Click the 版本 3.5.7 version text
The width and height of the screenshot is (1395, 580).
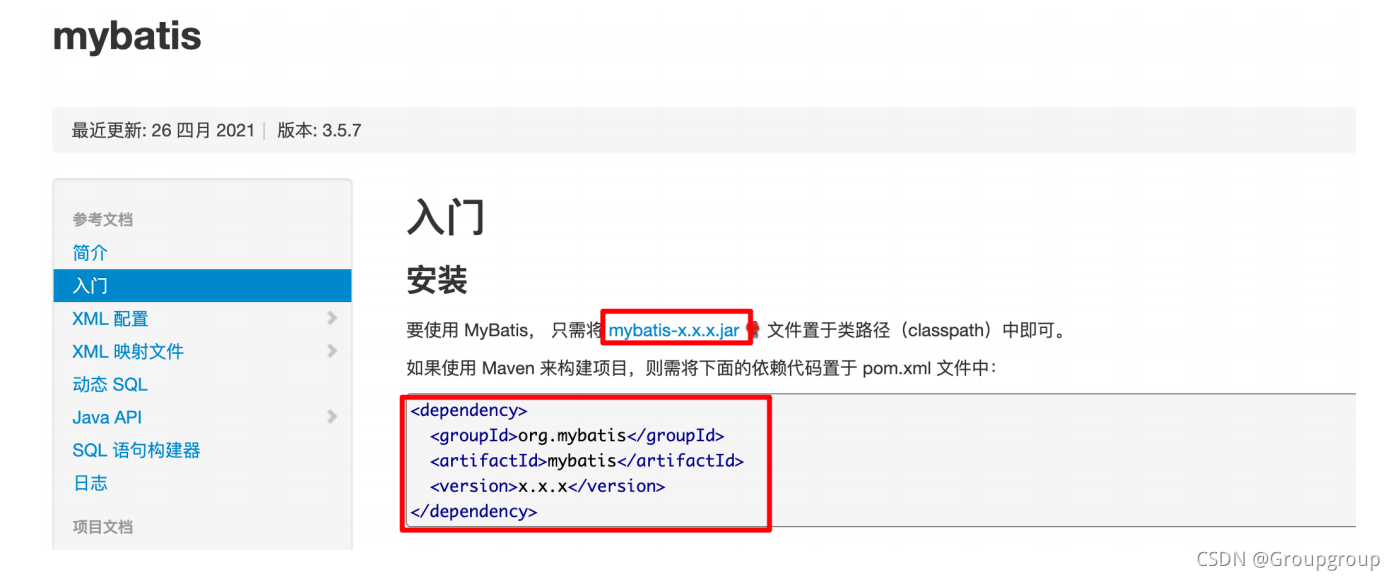(x=320, y=130)
